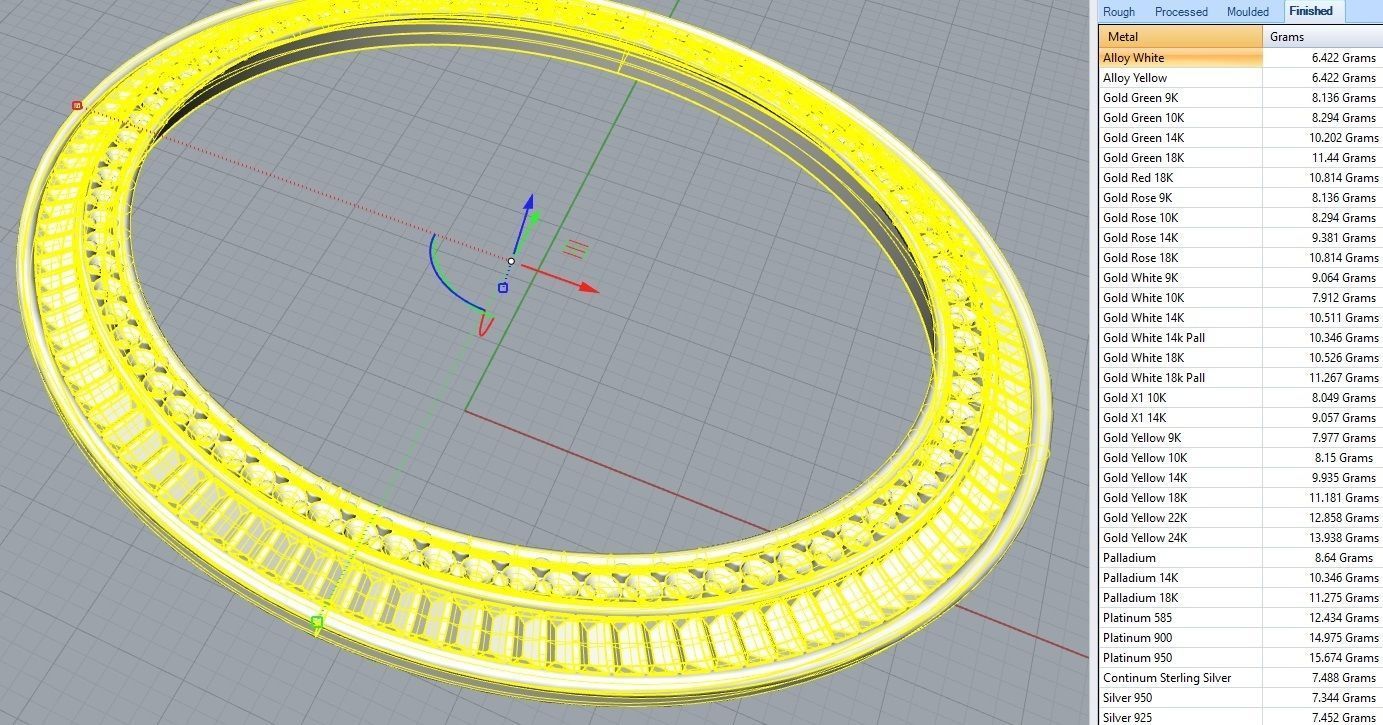Click the green control point on ring bottom

(317, 623)
